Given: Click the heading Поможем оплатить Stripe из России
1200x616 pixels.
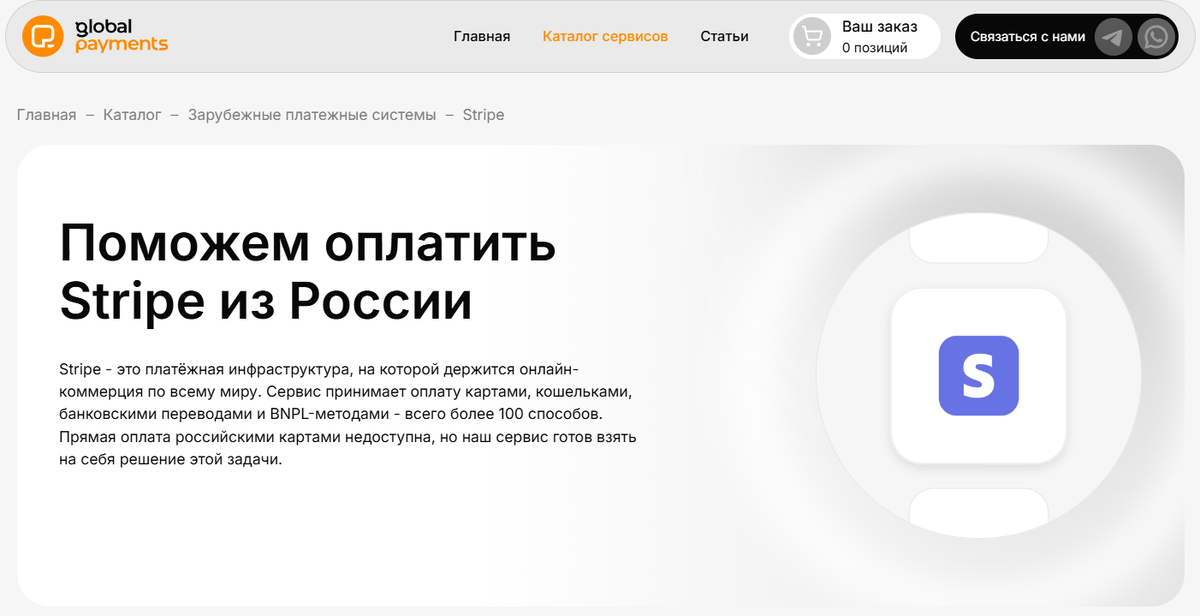Looking at the screenshot, I should [x=308, y=271].
